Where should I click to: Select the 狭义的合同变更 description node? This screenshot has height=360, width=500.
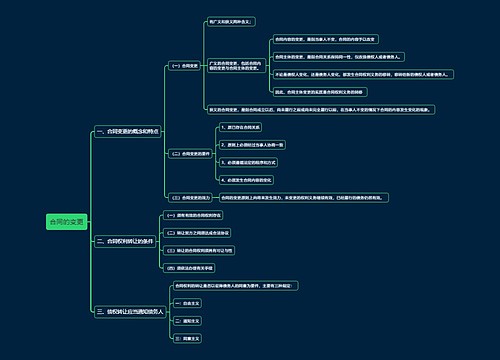point(321,110)
